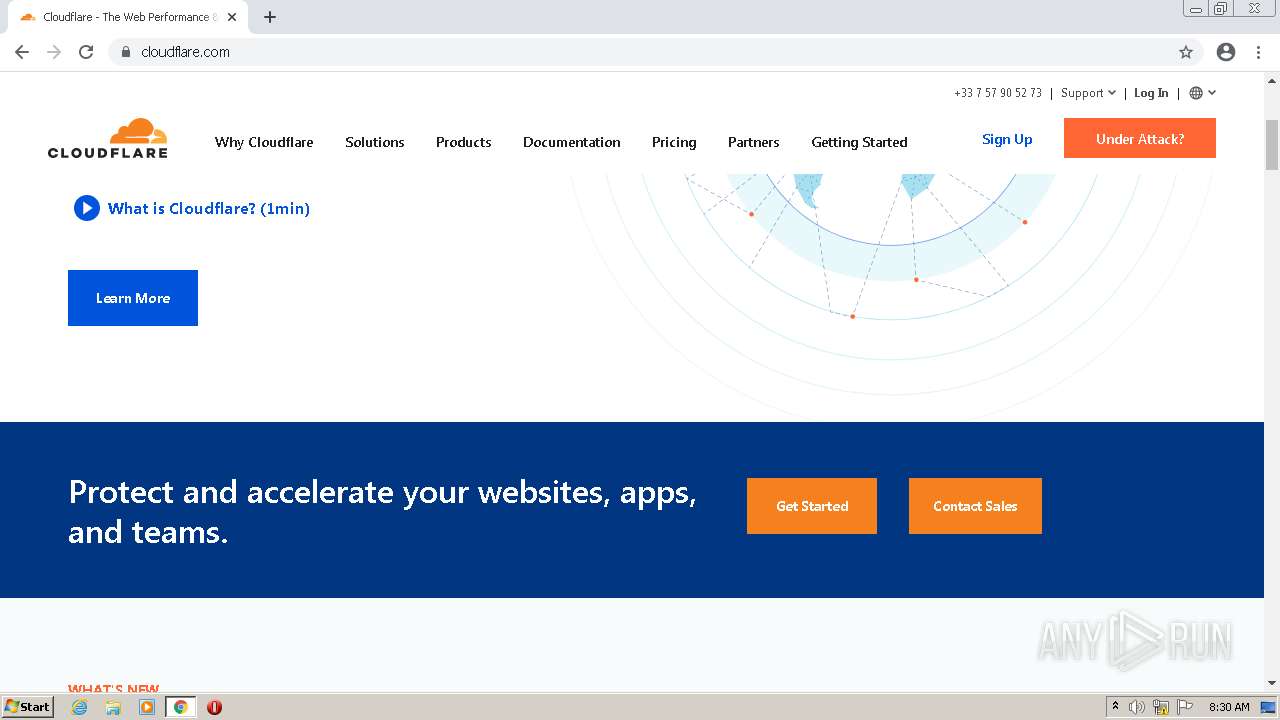1280x720 pixels.
Task: Click the Cloudflare logo
Action: [x=108, y=138]
